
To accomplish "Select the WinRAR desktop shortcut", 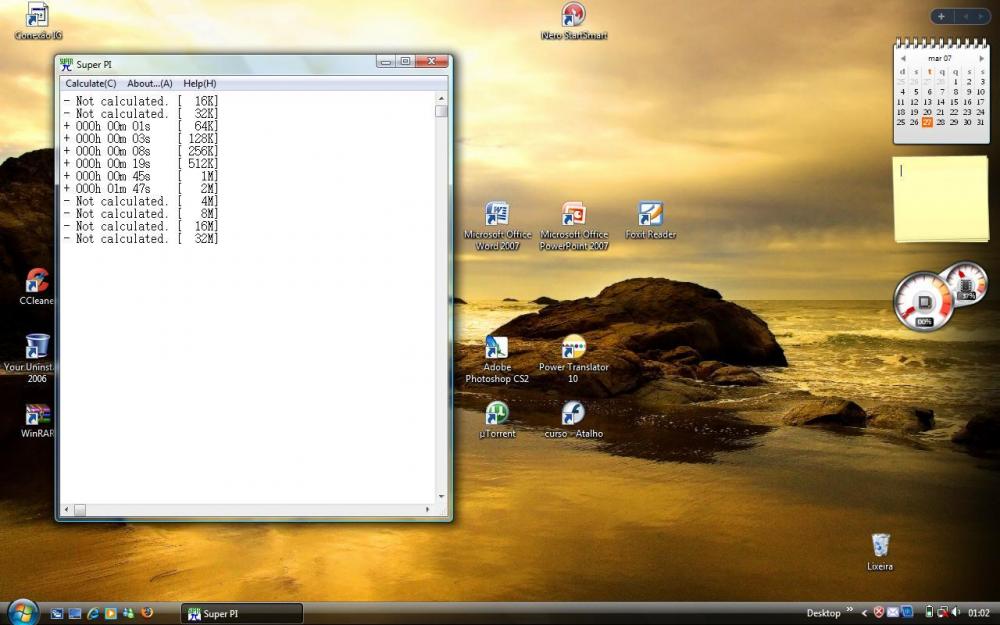I will (37, 415).
